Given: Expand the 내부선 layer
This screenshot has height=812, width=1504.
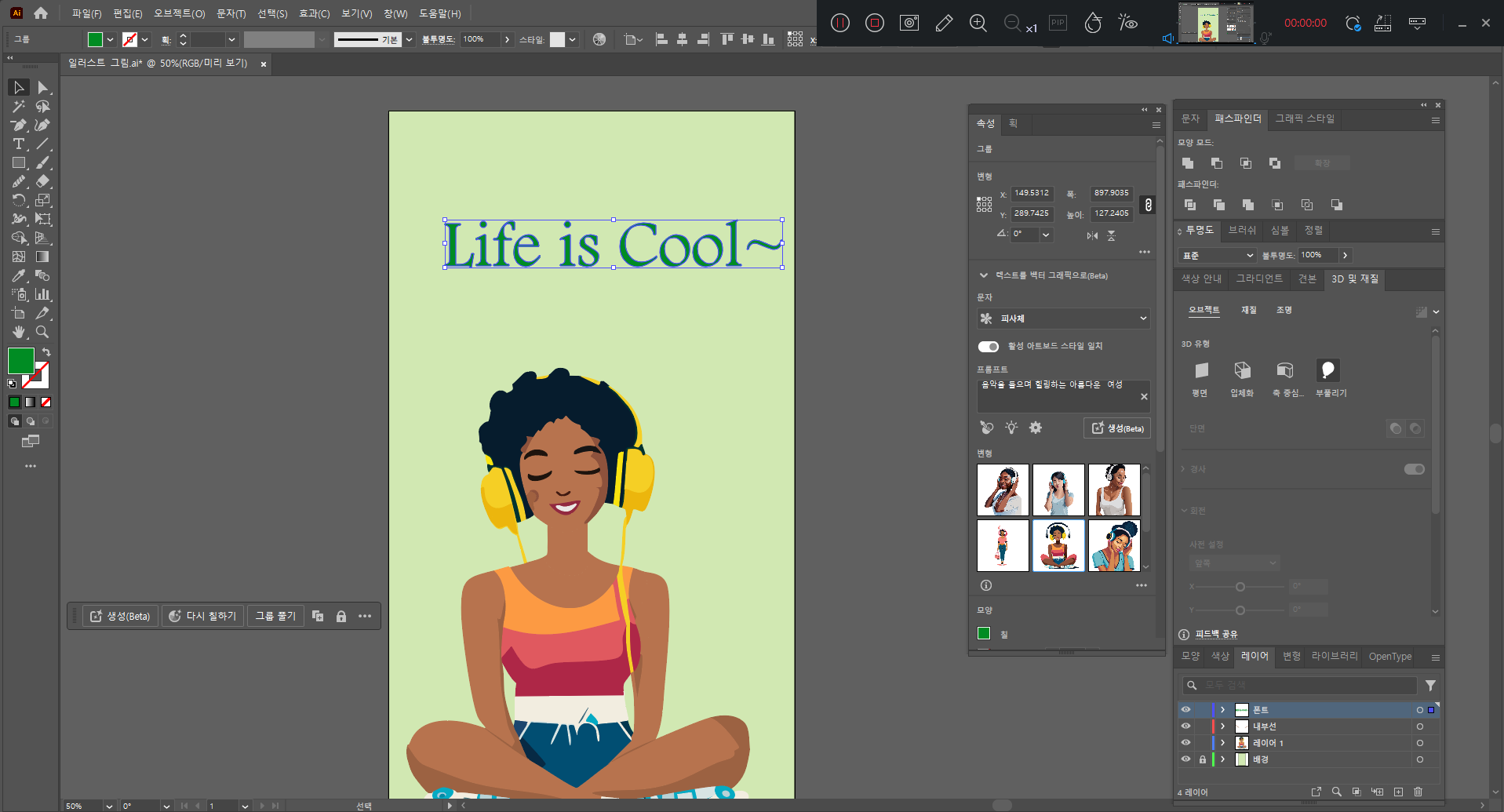Looking at the screenshot, I should (1222, 726).
